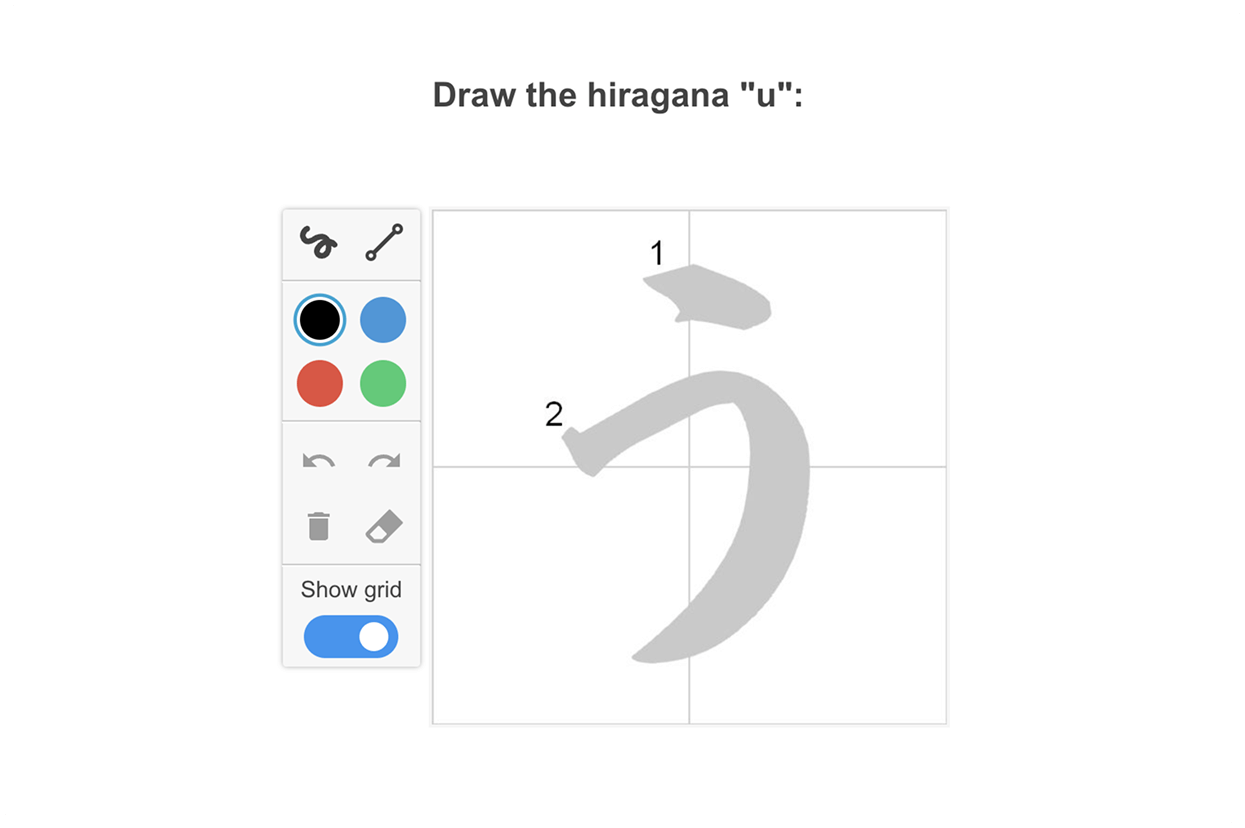Image resolution: width=1245 pixels, height=828 pixels.
Task: Choose the red pen color
Action: pyautogui.click(x=320, y=384)
